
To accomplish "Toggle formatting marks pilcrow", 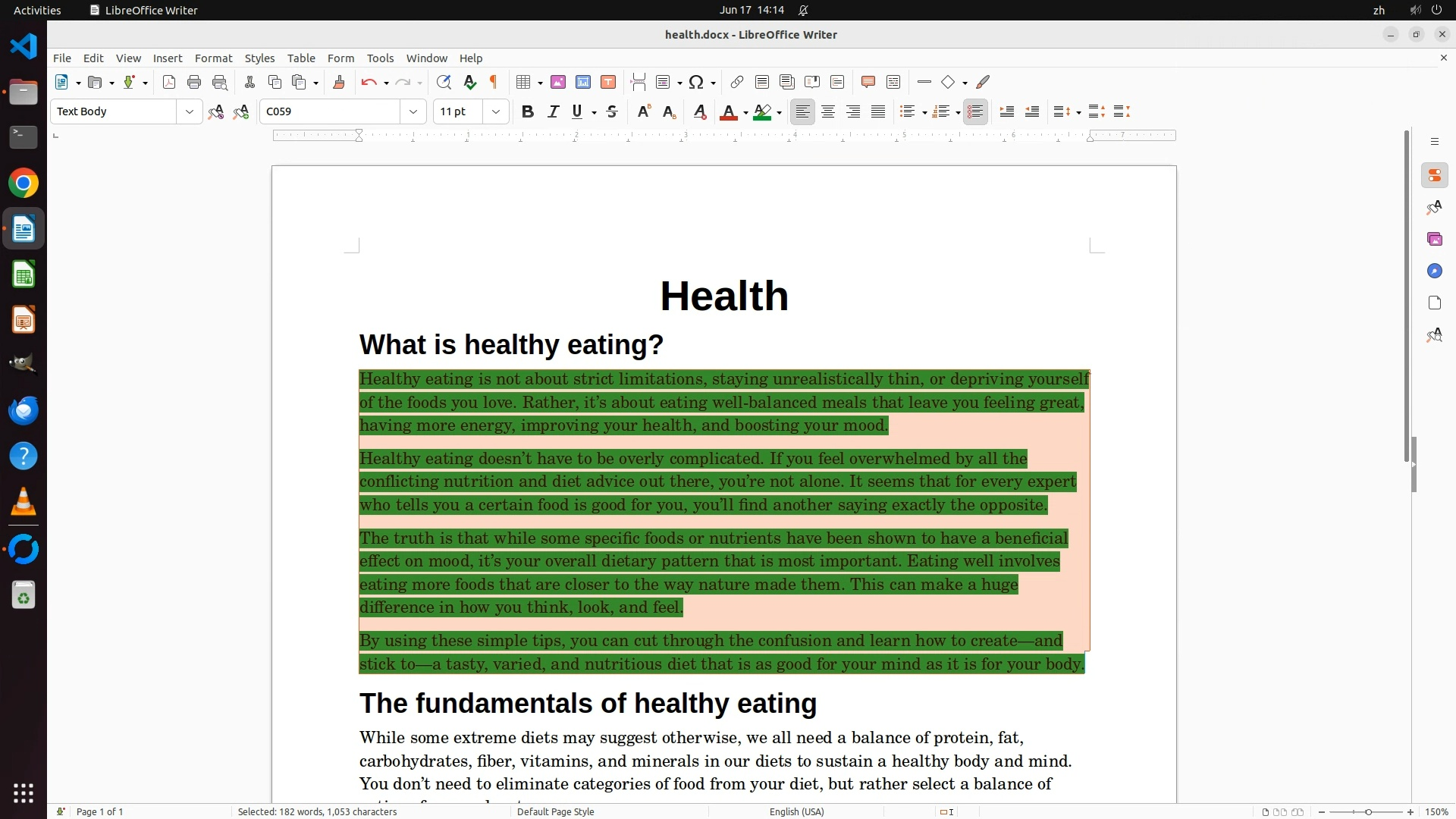I will (x=494, y=82).
